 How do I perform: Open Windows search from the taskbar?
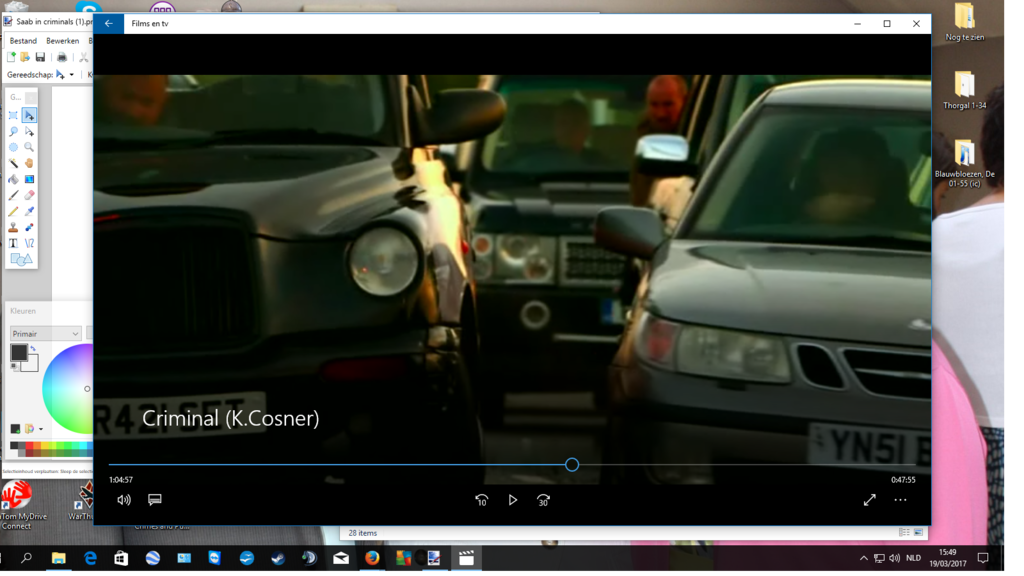pyautogui.click(x=27, y=558)
